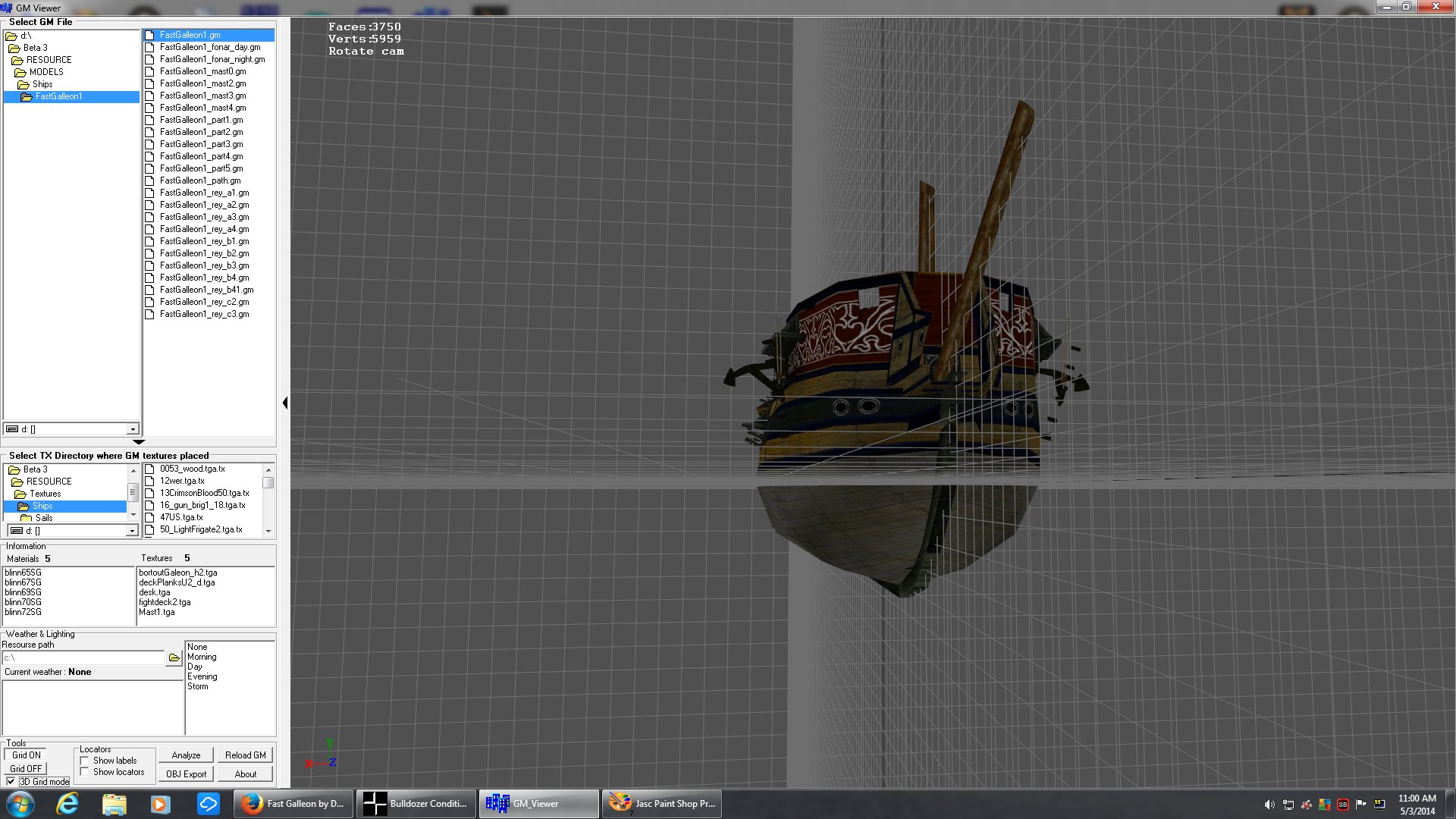Click the TX file list scrollbar up arrow

click(268, 470)
